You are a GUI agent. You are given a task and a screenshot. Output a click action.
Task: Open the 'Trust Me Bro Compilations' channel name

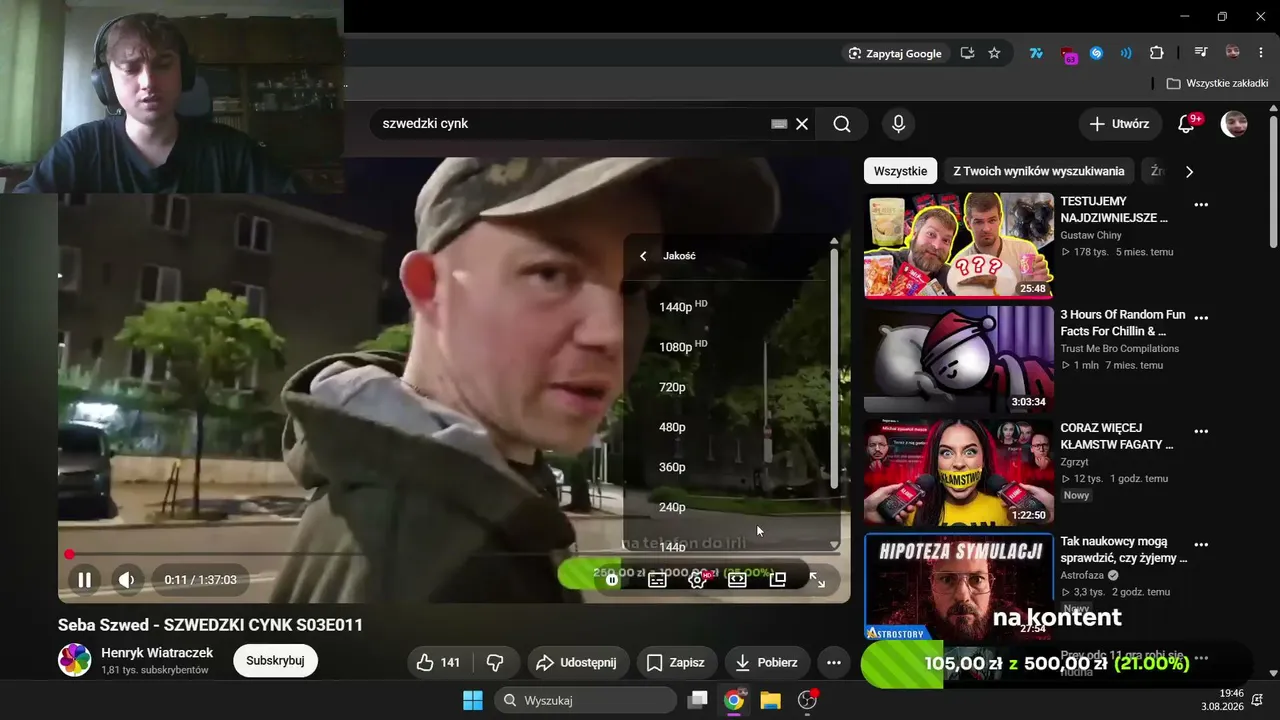pyautogui.click(x=1120, y=348)
